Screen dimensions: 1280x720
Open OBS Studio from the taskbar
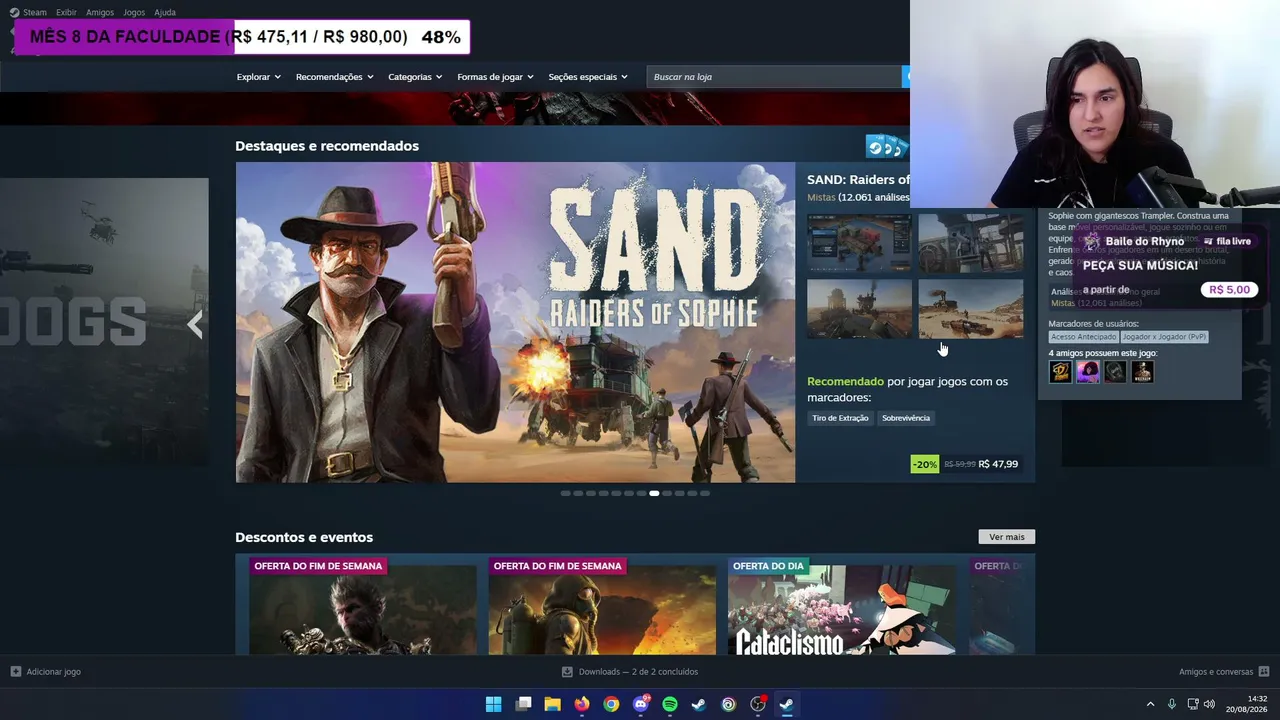[x=758, y=704]
